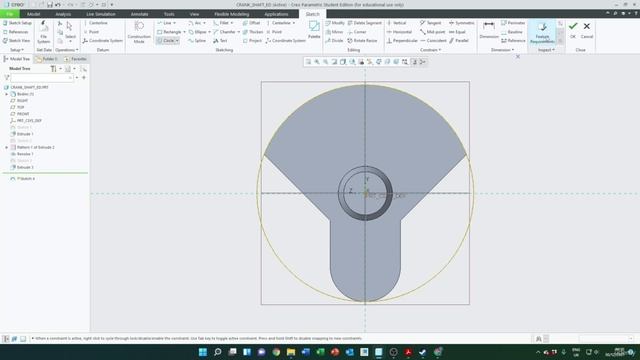Open the Favorites navigator tab
The height and width of the screenshot is (360, 640).
click(x=76, y=59)
